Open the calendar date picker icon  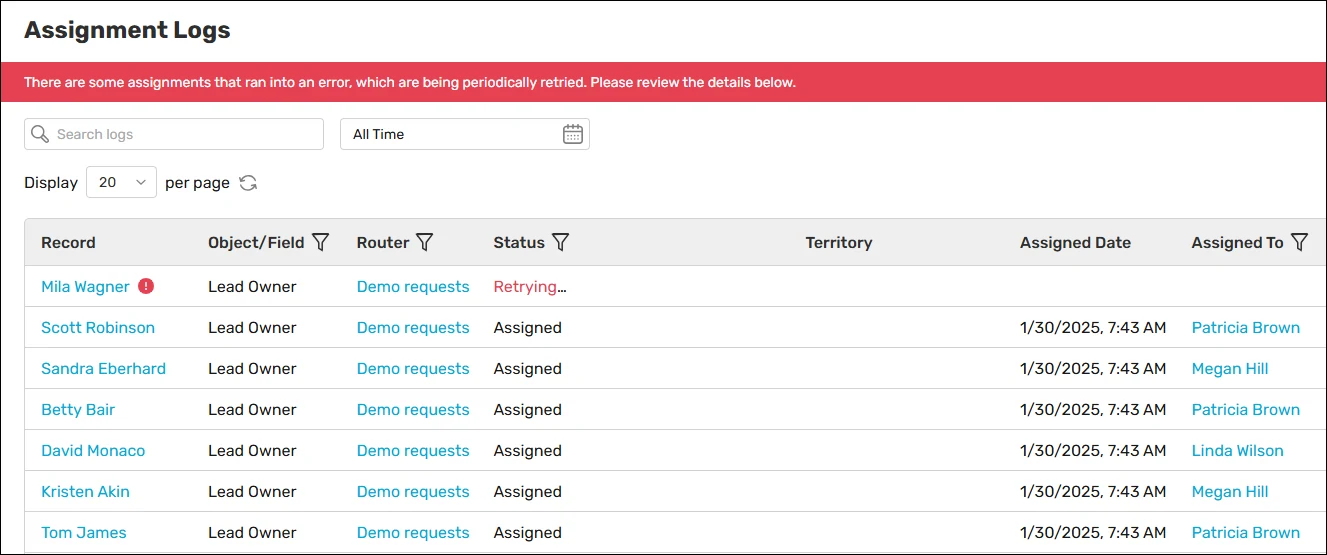click(573, 134)
